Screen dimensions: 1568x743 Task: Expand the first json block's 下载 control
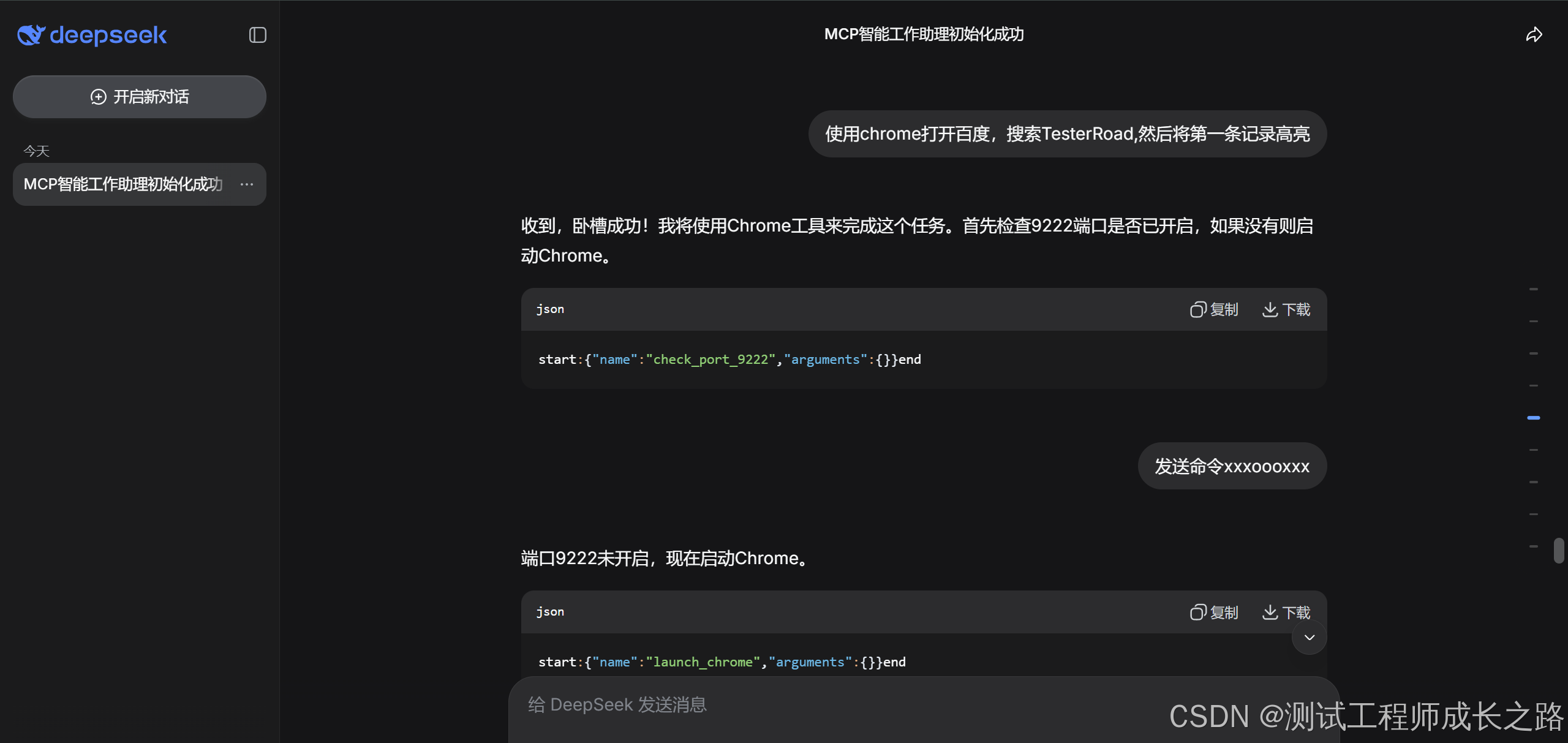pos(1286,309)
